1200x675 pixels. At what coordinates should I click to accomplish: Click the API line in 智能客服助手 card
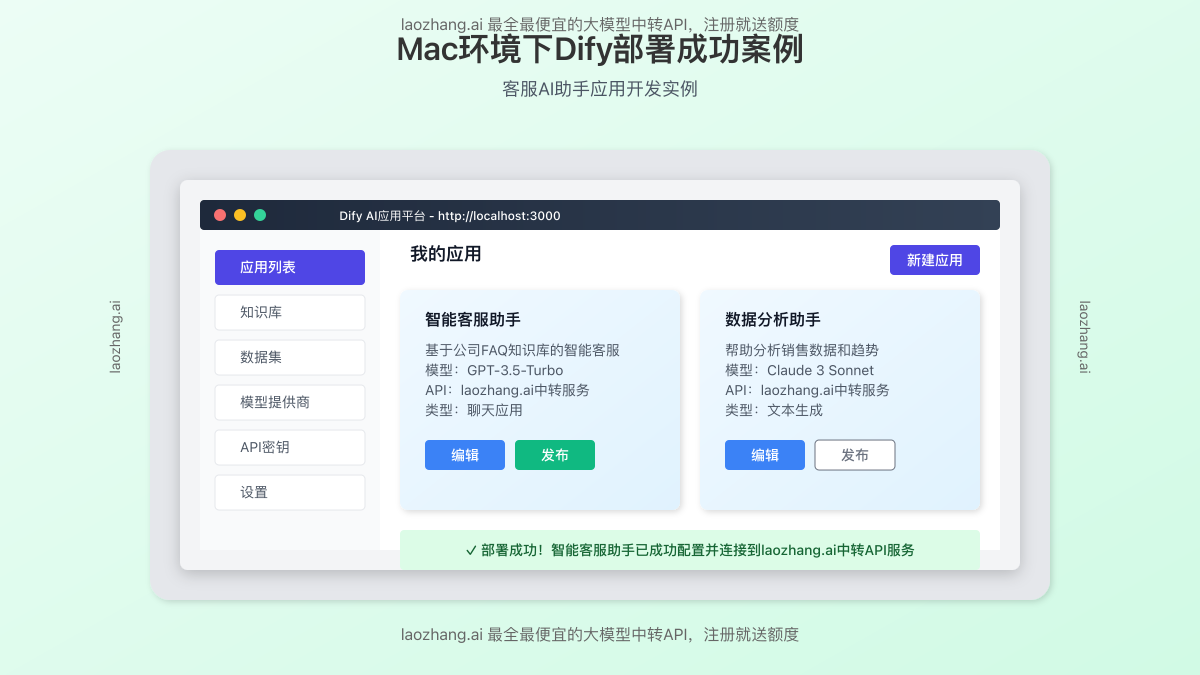[x=507, y=390]
